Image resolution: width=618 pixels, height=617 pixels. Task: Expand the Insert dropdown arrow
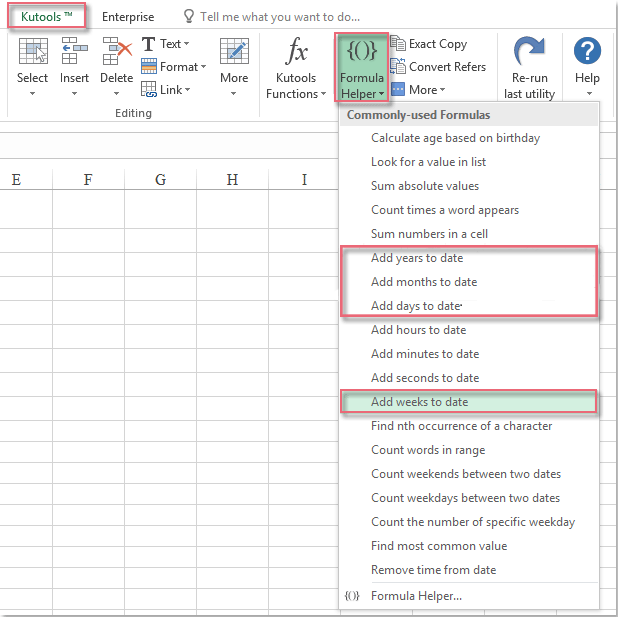(x=74, y=94)
